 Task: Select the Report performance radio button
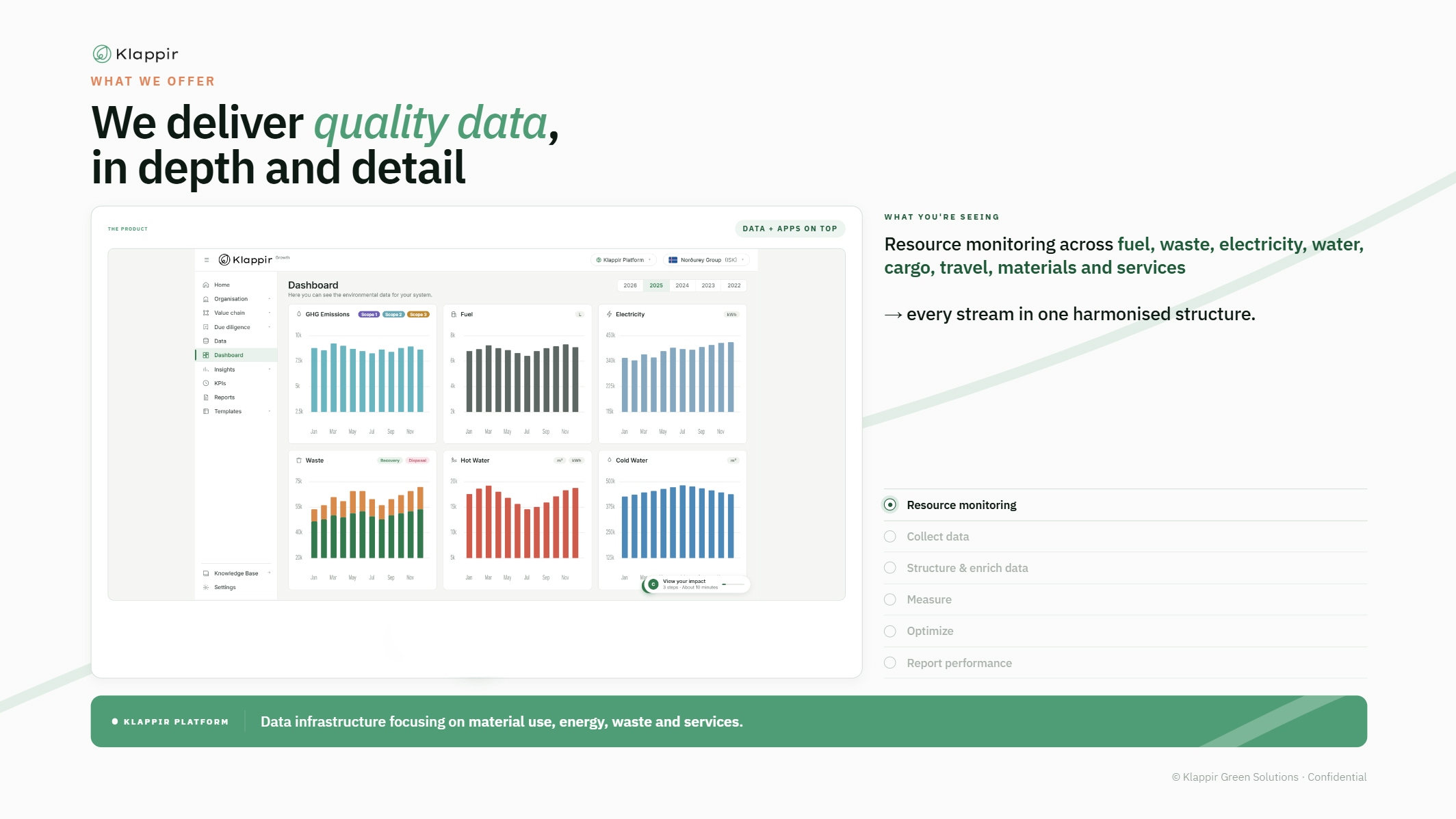890,663
